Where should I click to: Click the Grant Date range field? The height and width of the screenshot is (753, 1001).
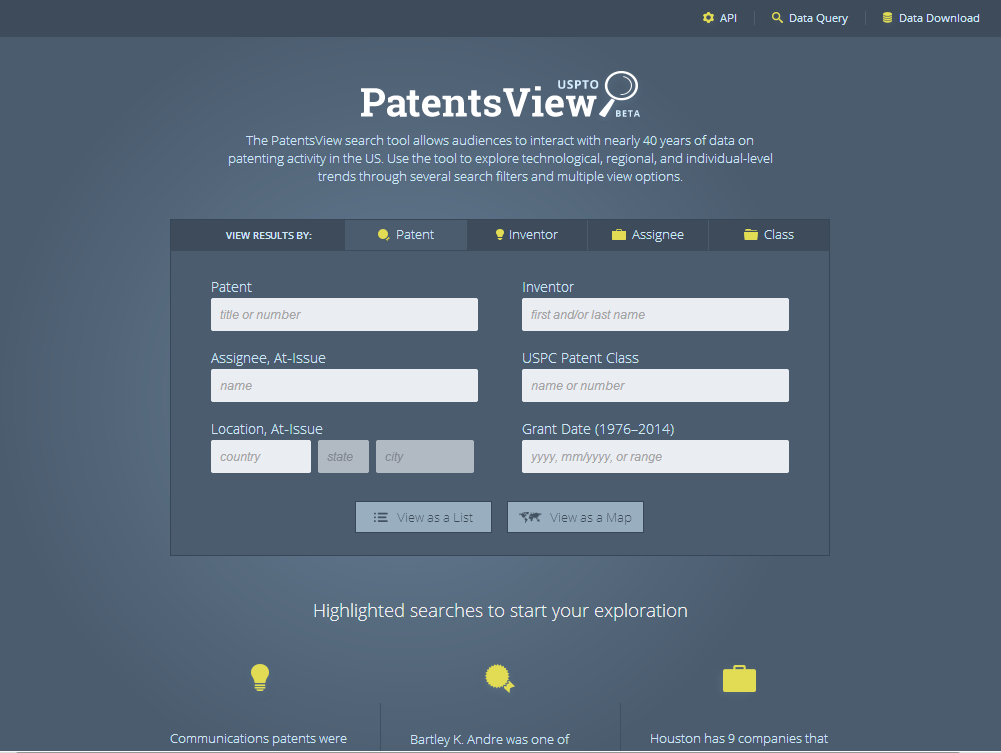click(x=655, y=457)
